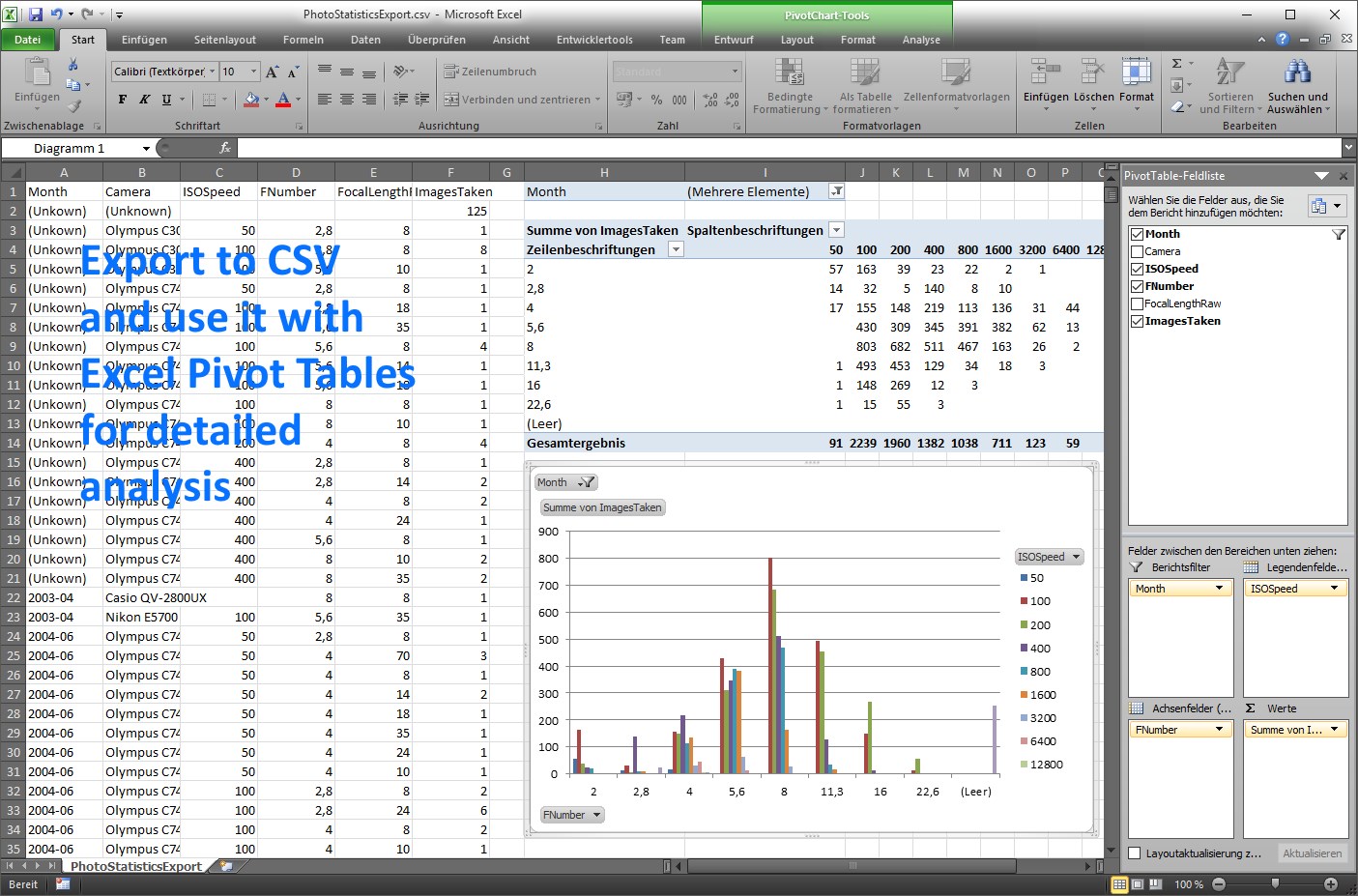The height and width of the screenshot is (896, 1358).
Task: Open the font size dropdown
Action: 254,72
